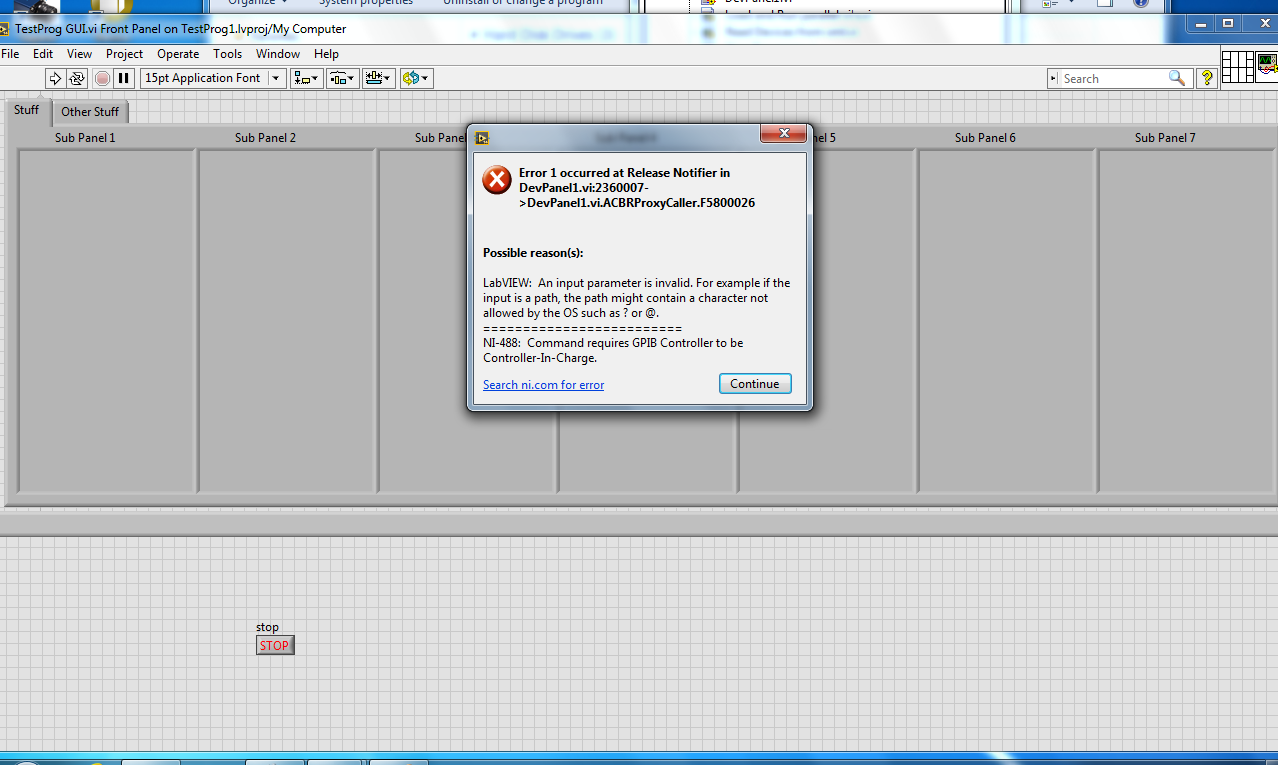The height and width of the screenshot is (765, 1278).
Task: Click inside the subpanel under Sub Panel 7
Action: [x=1186, y=321]
